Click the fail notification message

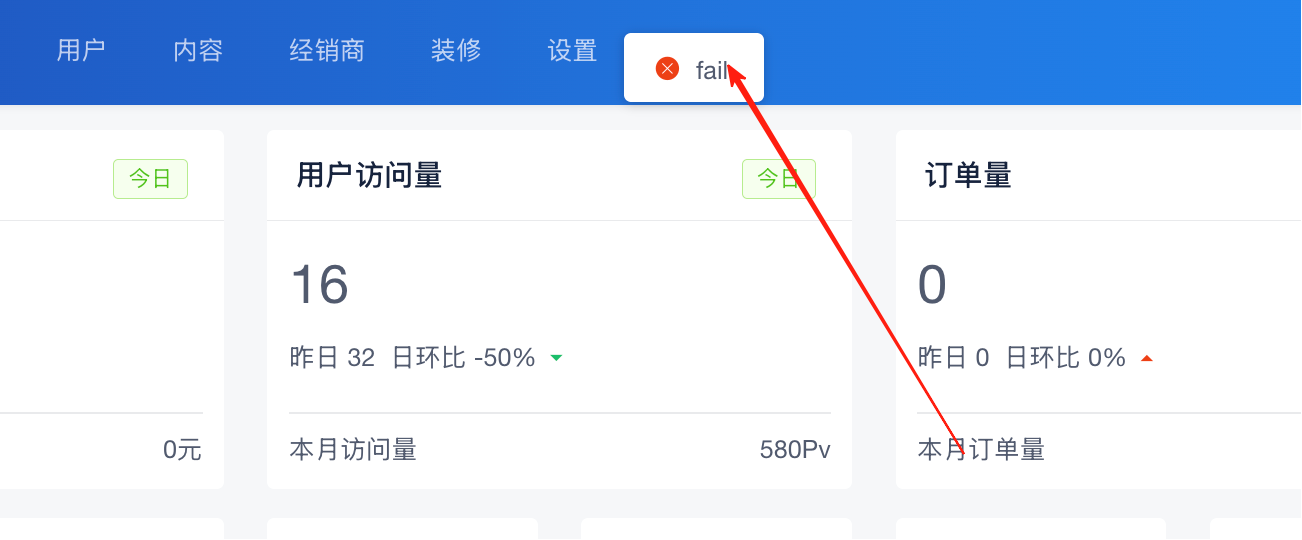point(694,67)
